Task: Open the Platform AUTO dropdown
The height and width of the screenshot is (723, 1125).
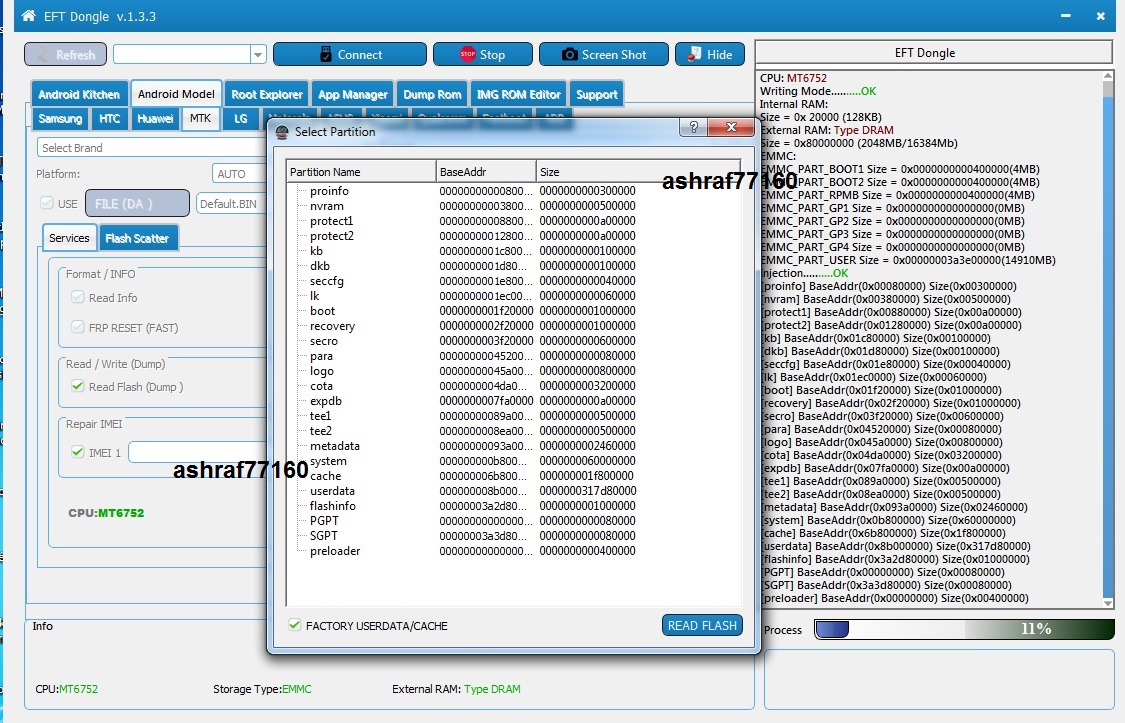Action: [x=239, y=174]
